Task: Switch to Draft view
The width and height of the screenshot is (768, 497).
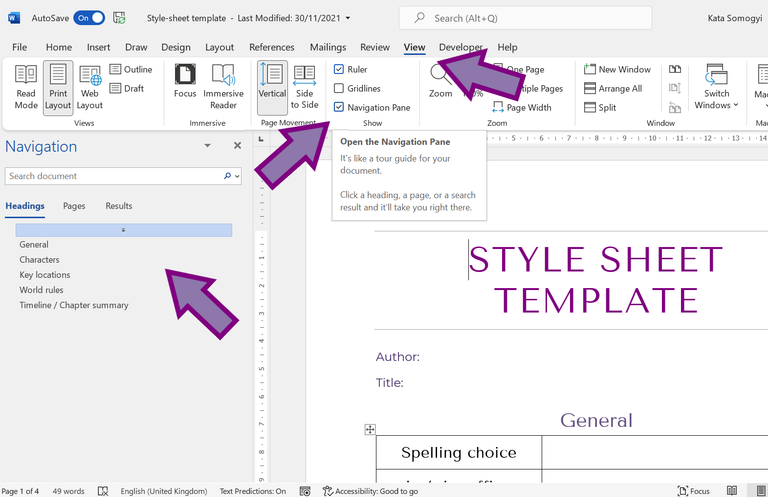Action: (127, 89)
